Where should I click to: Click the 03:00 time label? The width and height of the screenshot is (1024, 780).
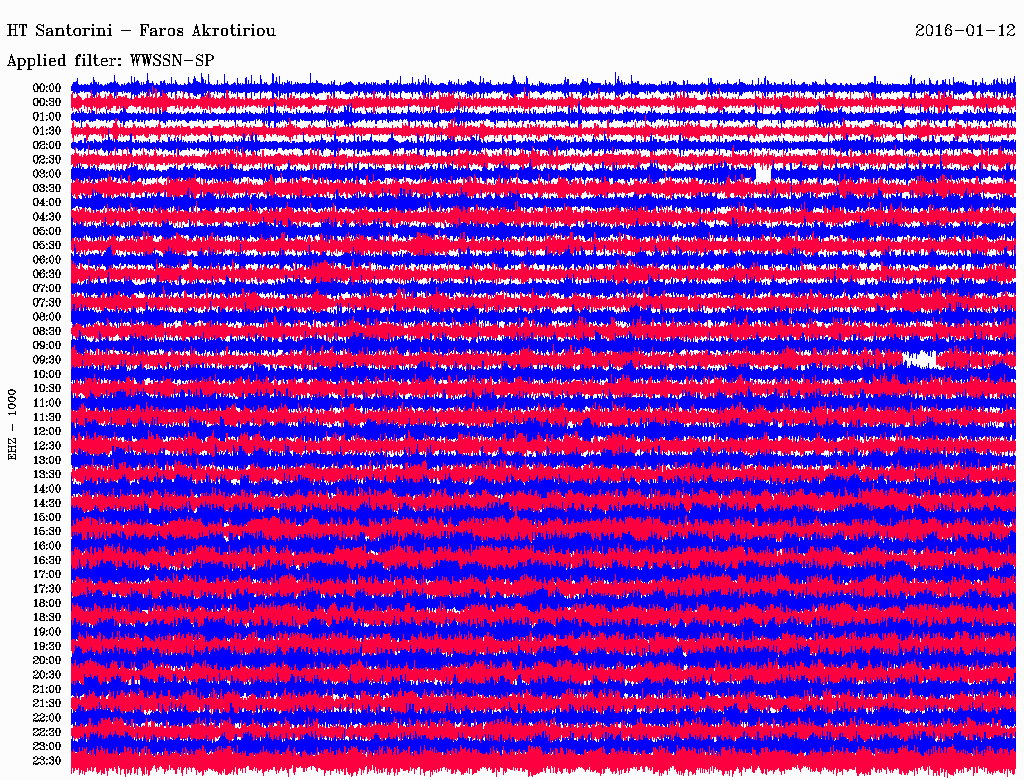47,174
